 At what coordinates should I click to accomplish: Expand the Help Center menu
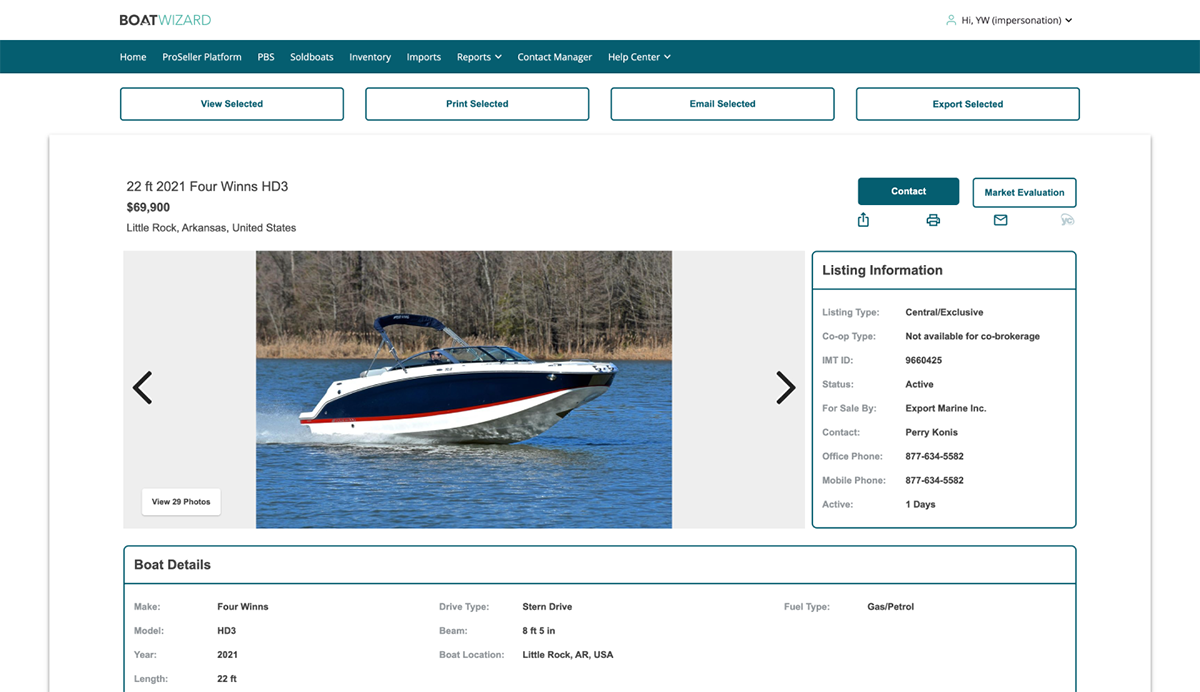639,57
